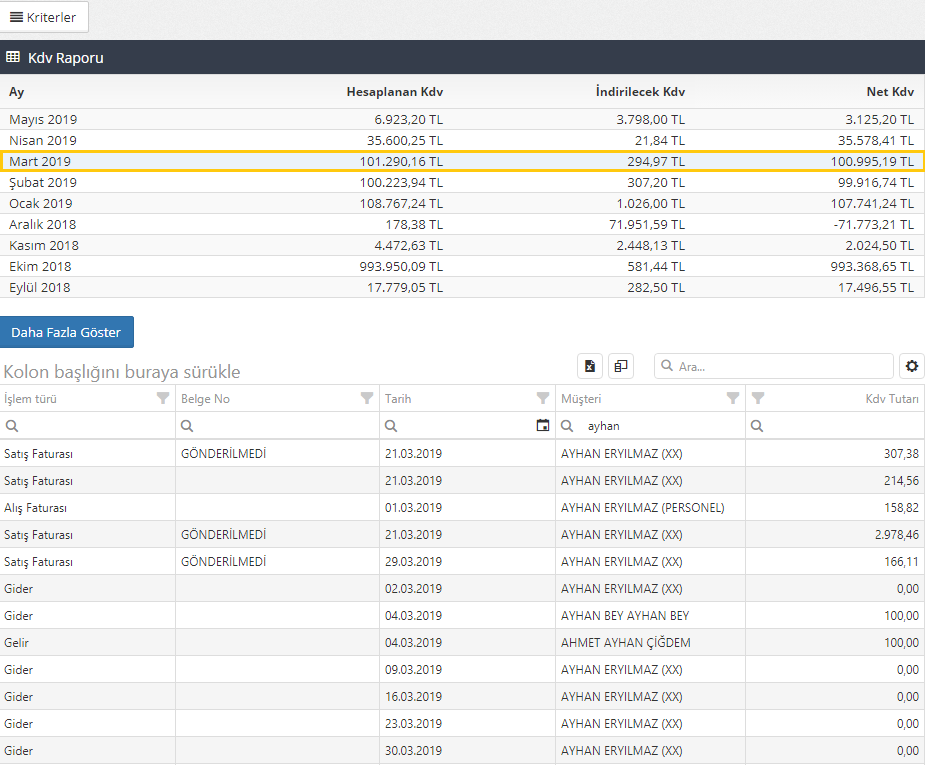Click the Müşteri filter field containing ayhan

660,426
